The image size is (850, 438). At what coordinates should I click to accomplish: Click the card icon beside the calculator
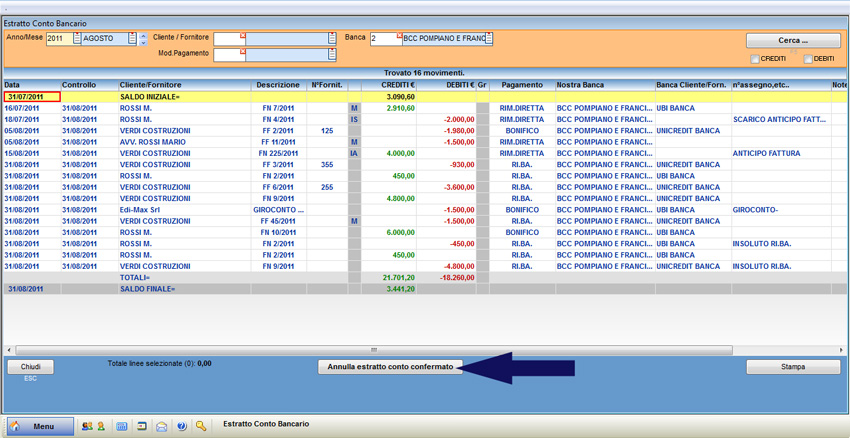[x=142, y=426]
